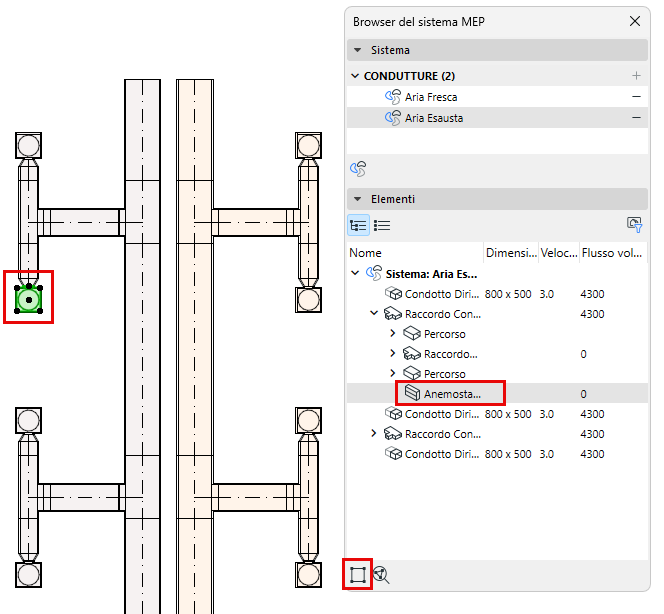Click 4300 flow value of first Condotto
664x614 pixels.
point(592,294)
